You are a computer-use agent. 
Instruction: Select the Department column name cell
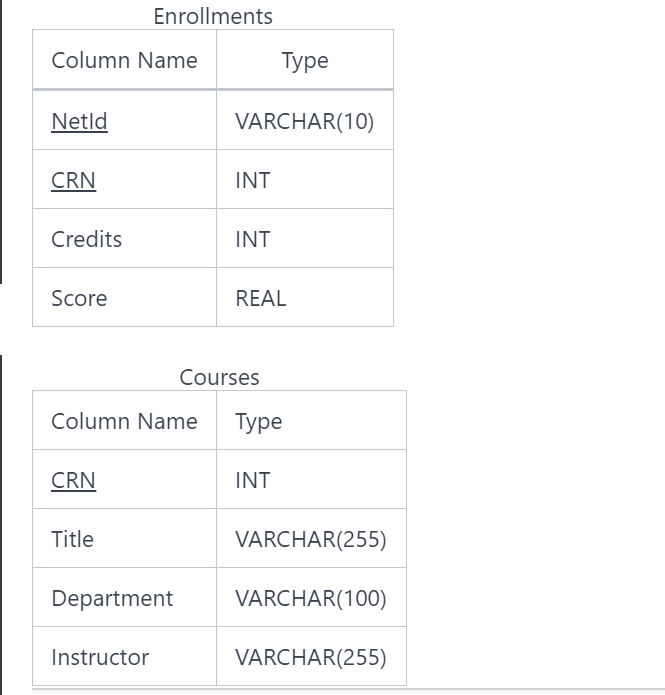click(x=112, y=598)
